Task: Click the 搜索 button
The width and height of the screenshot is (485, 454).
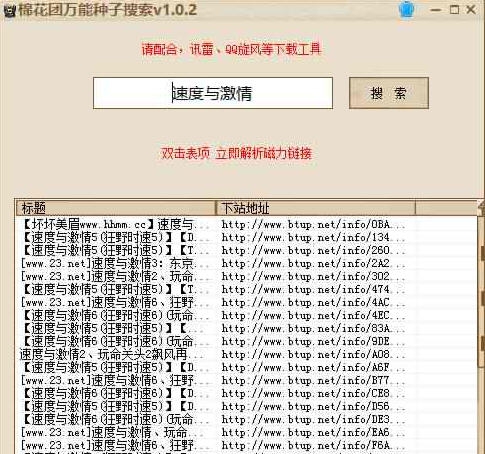Action: click(389, 93)
